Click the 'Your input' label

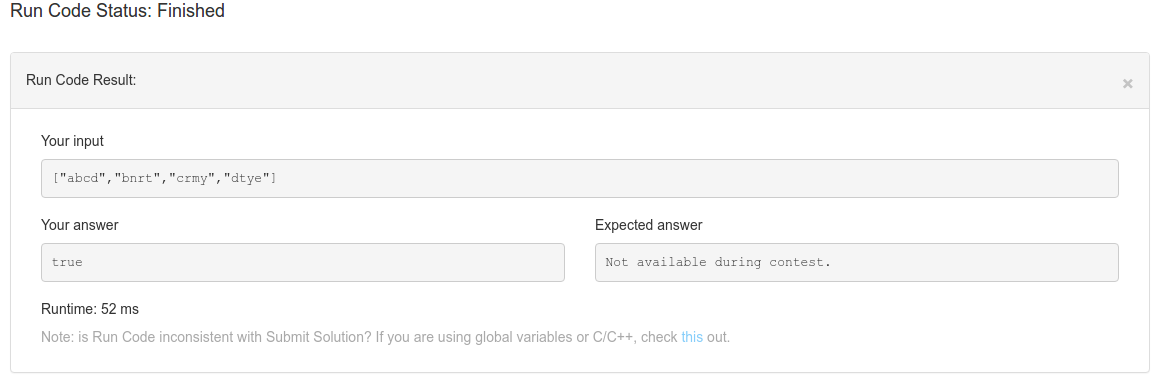point(73,141)
